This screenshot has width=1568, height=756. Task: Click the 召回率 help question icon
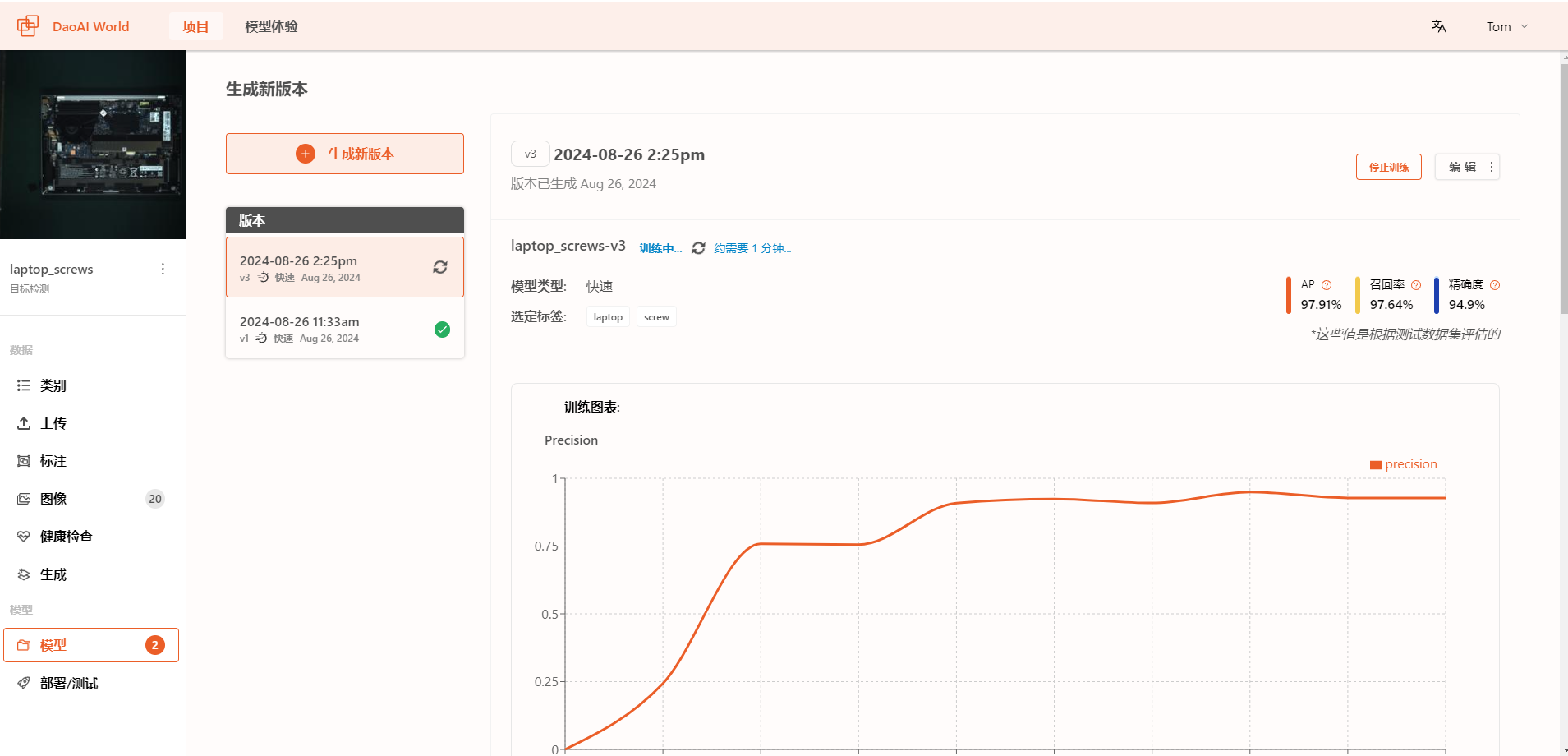1416,285
